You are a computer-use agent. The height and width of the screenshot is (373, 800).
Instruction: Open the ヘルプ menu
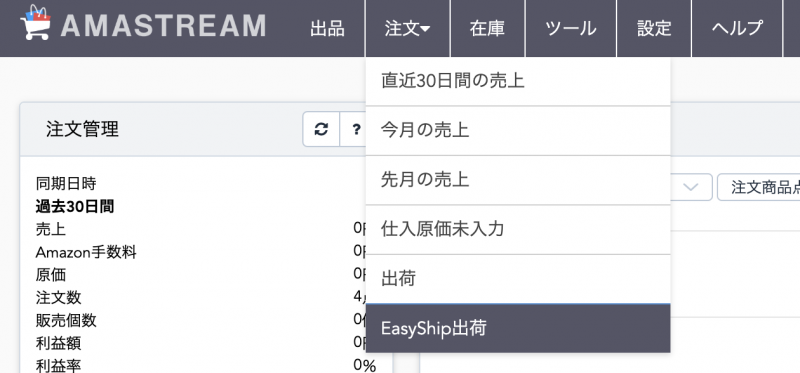pos(737,28)
